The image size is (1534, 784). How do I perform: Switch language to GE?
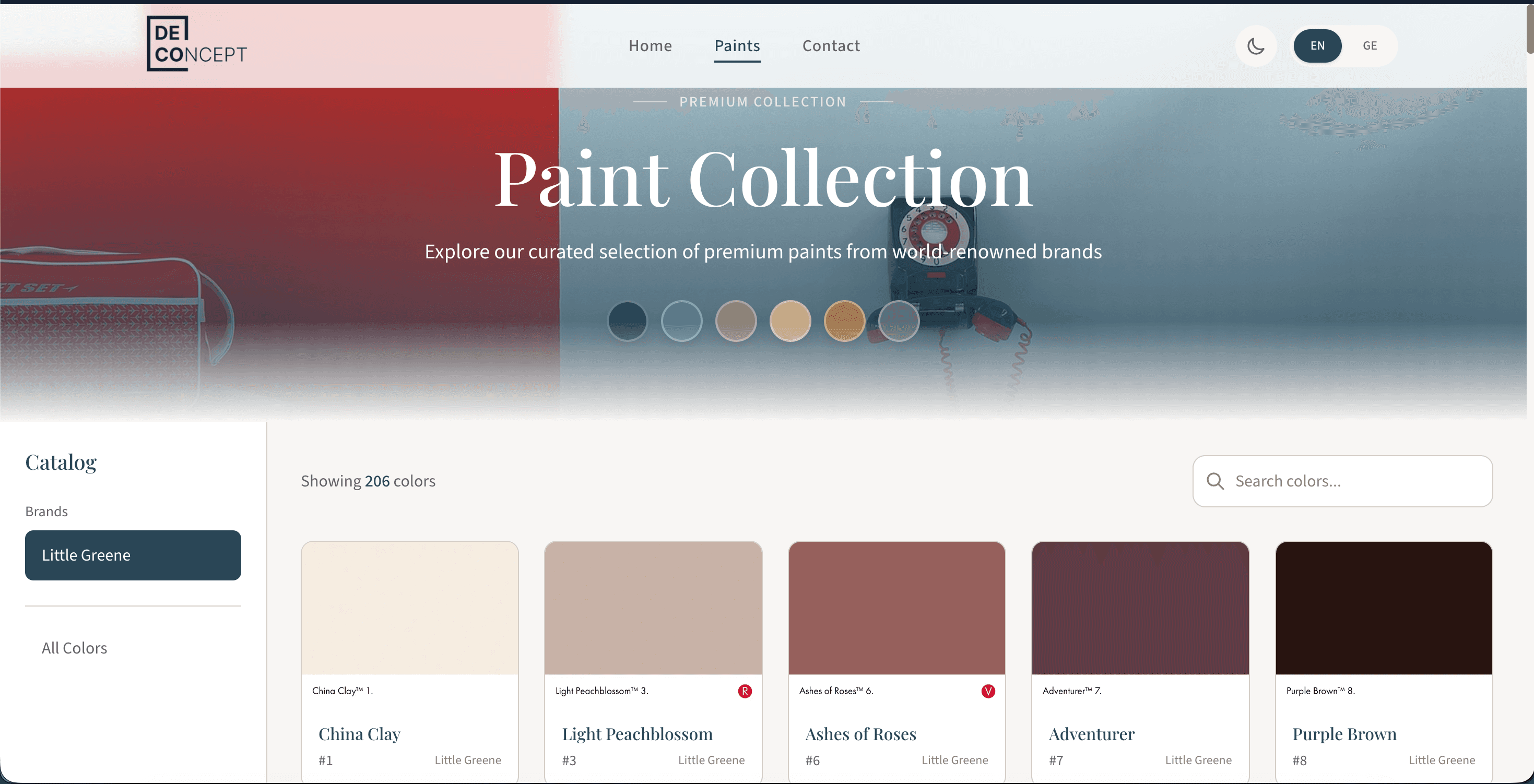(x=1370, y=46)
